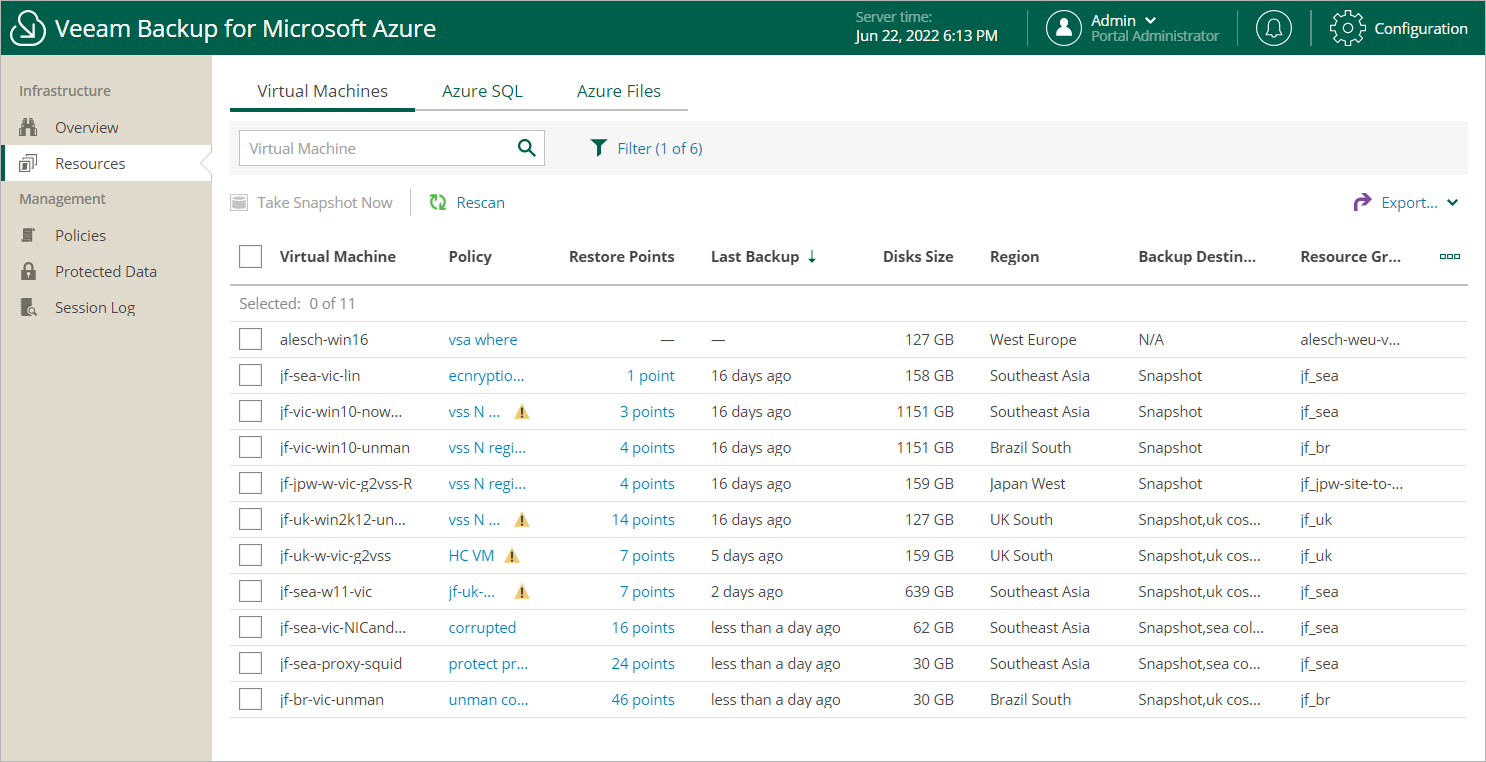Screen dimensions: 1486x762
Task: Check the jf-sea-w11-vic row checkbox
Action: coord(250,591)
